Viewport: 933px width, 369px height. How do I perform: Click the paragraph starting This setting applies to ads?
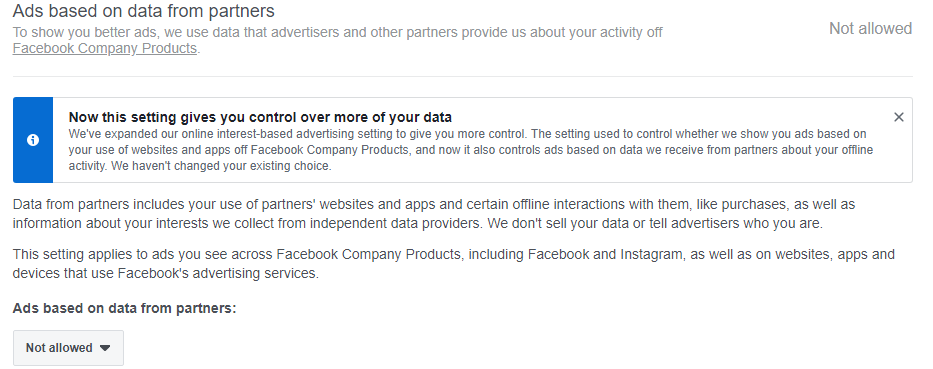pyautogui.click(x=453, y=264)
